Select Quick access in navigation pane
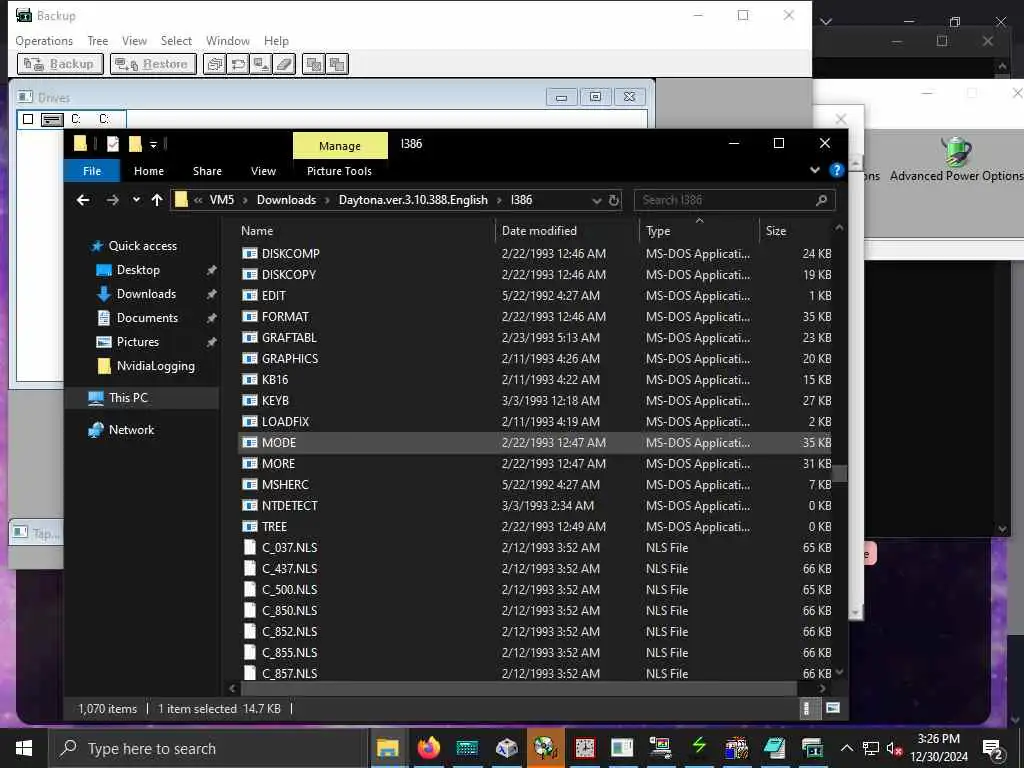The width and height of the screenshot is (1024, 768). tap(142, 246)
